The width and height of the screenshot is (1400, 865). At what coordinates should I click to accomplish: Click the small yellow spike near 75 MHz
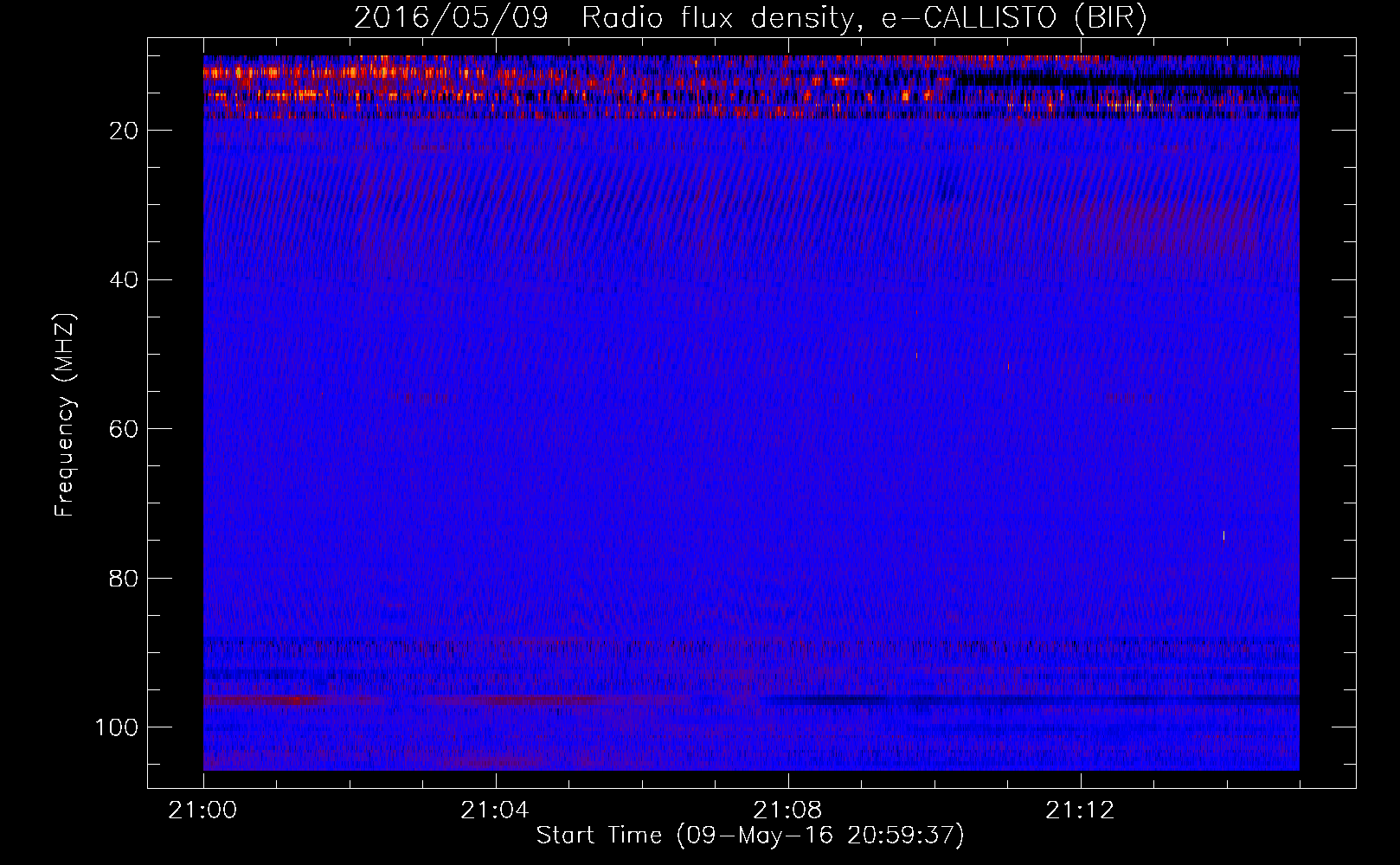click(1223, 535)
